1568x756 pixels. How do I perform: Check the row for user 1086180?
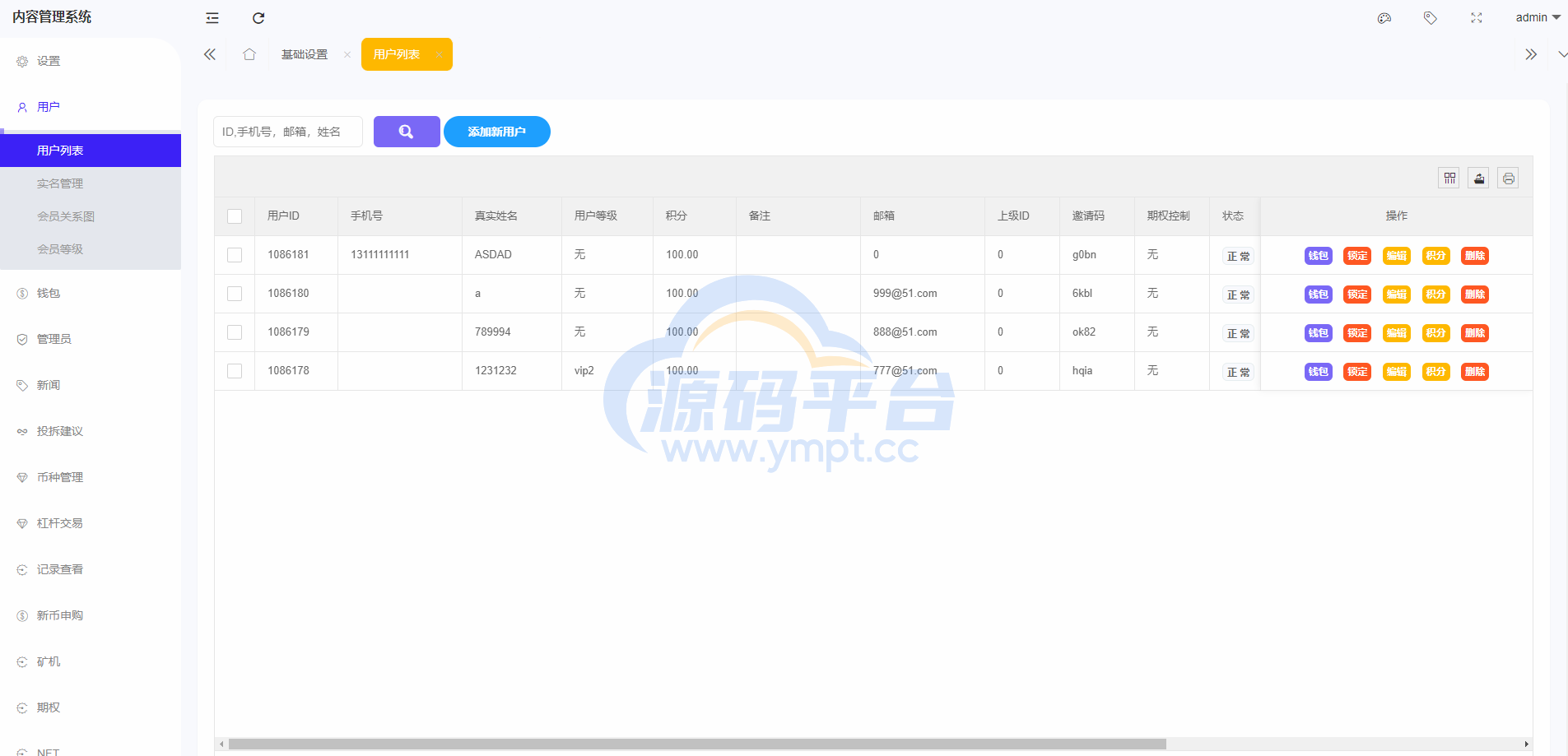pos(235,294)
